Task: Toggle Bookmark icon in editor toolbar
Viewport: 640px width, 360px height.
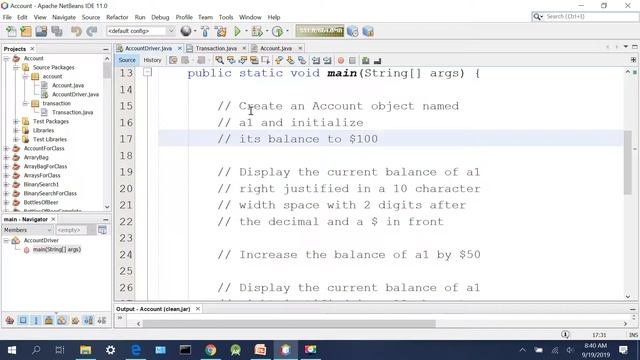Action: tap(302, 60)
